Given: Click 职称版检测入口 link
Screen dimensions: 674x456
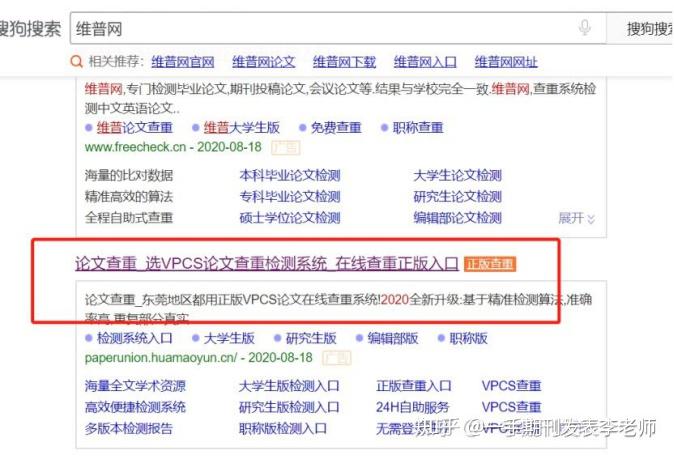Looking at the screenshot, I should [282, 428].
